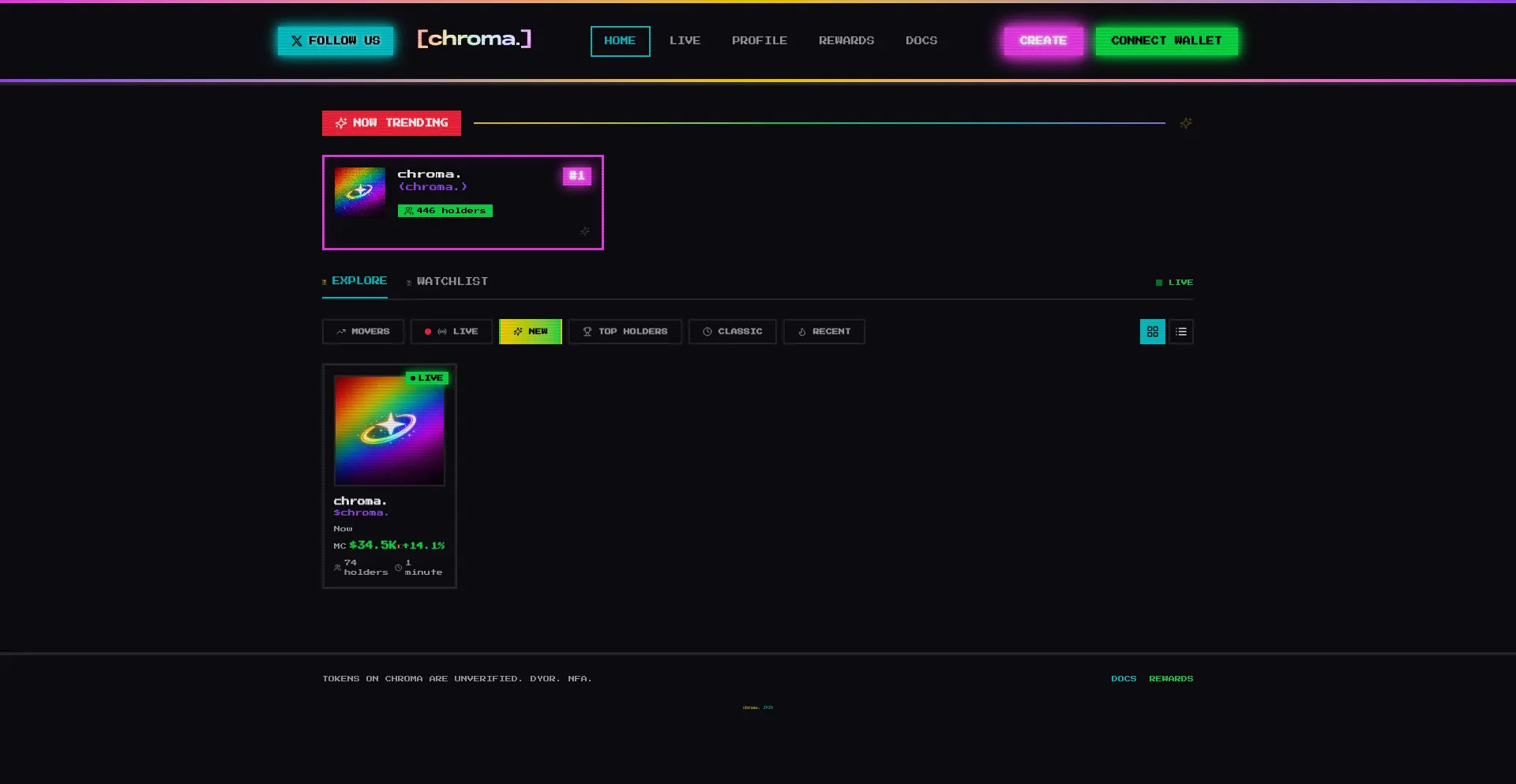Open the 446 holders badge details
Image resolution: width=1516 pixels, height=784 pixels.
(445, 210)
